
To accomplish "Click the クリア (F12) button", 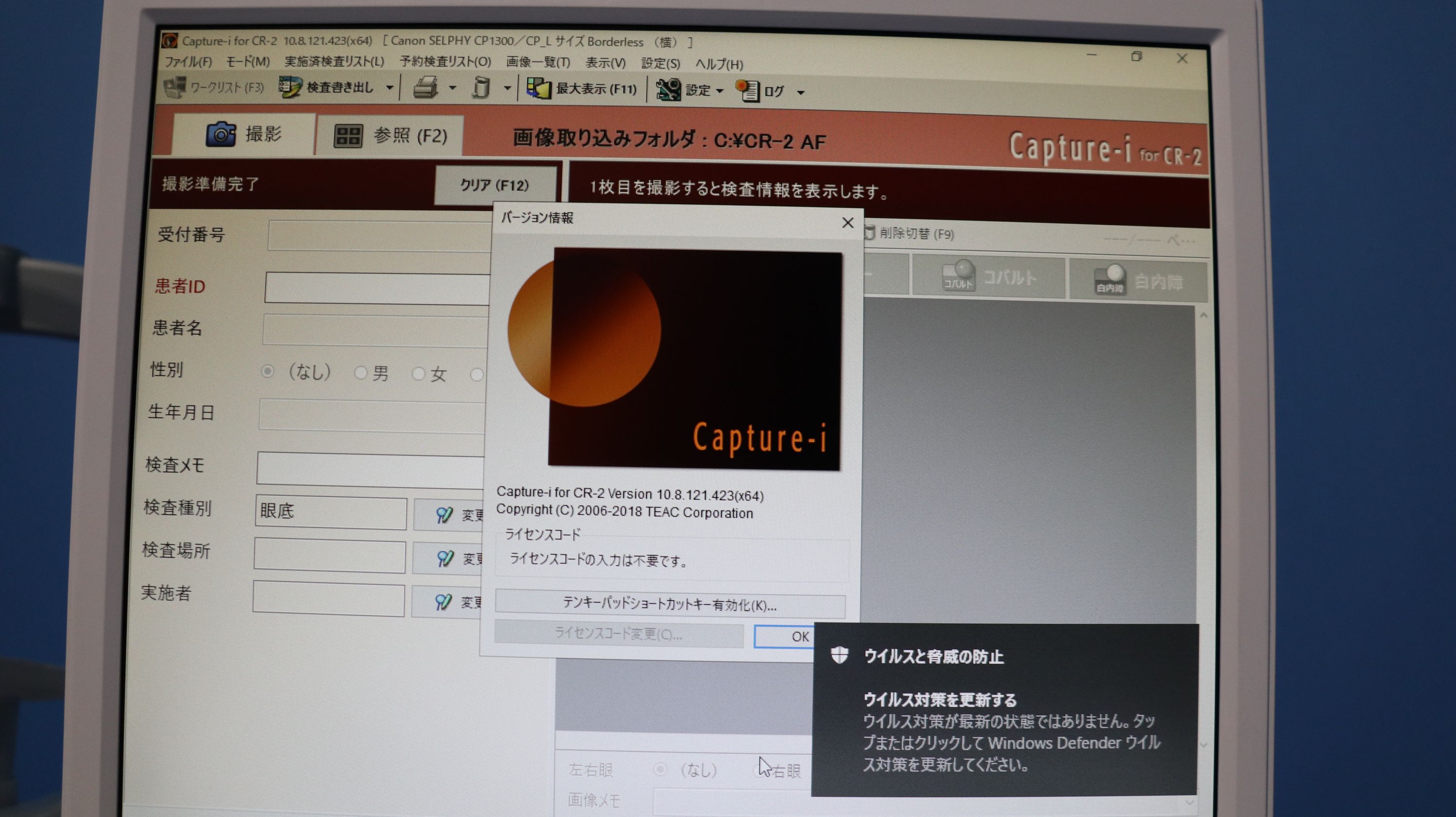I will [495, 185].
